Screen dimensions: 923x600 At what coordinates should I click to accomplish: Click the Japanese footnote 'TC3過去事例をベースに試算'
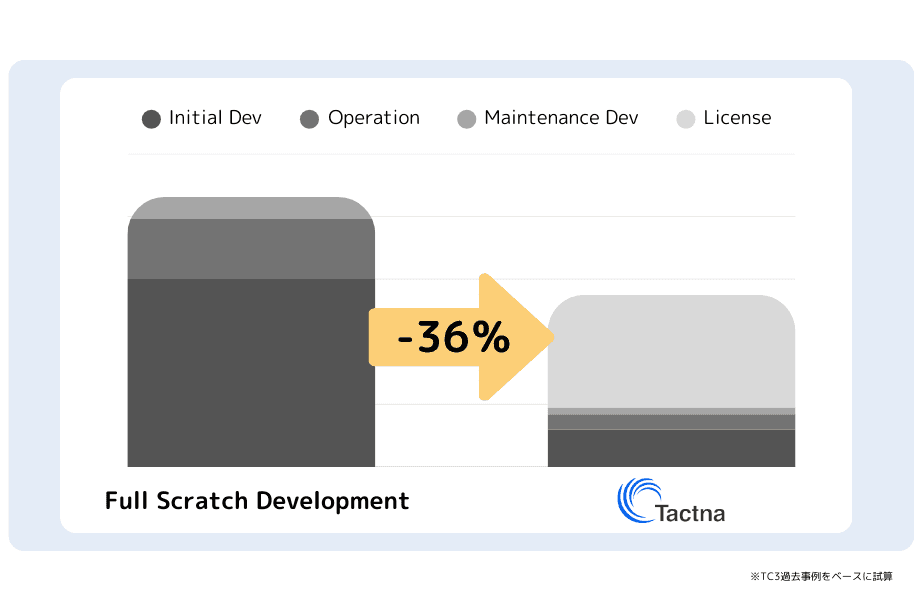(822, 576)
